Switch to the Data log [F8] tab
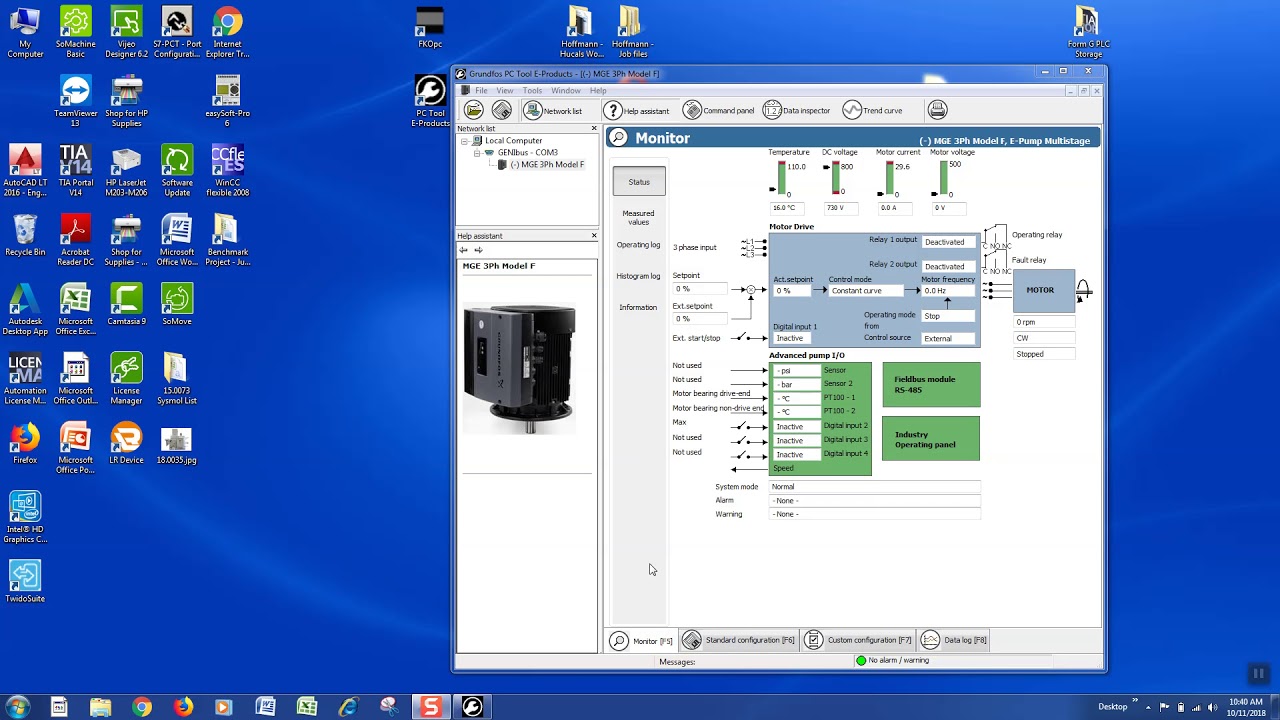Screen dimensions: 1280x720 [x=955, y=641]
